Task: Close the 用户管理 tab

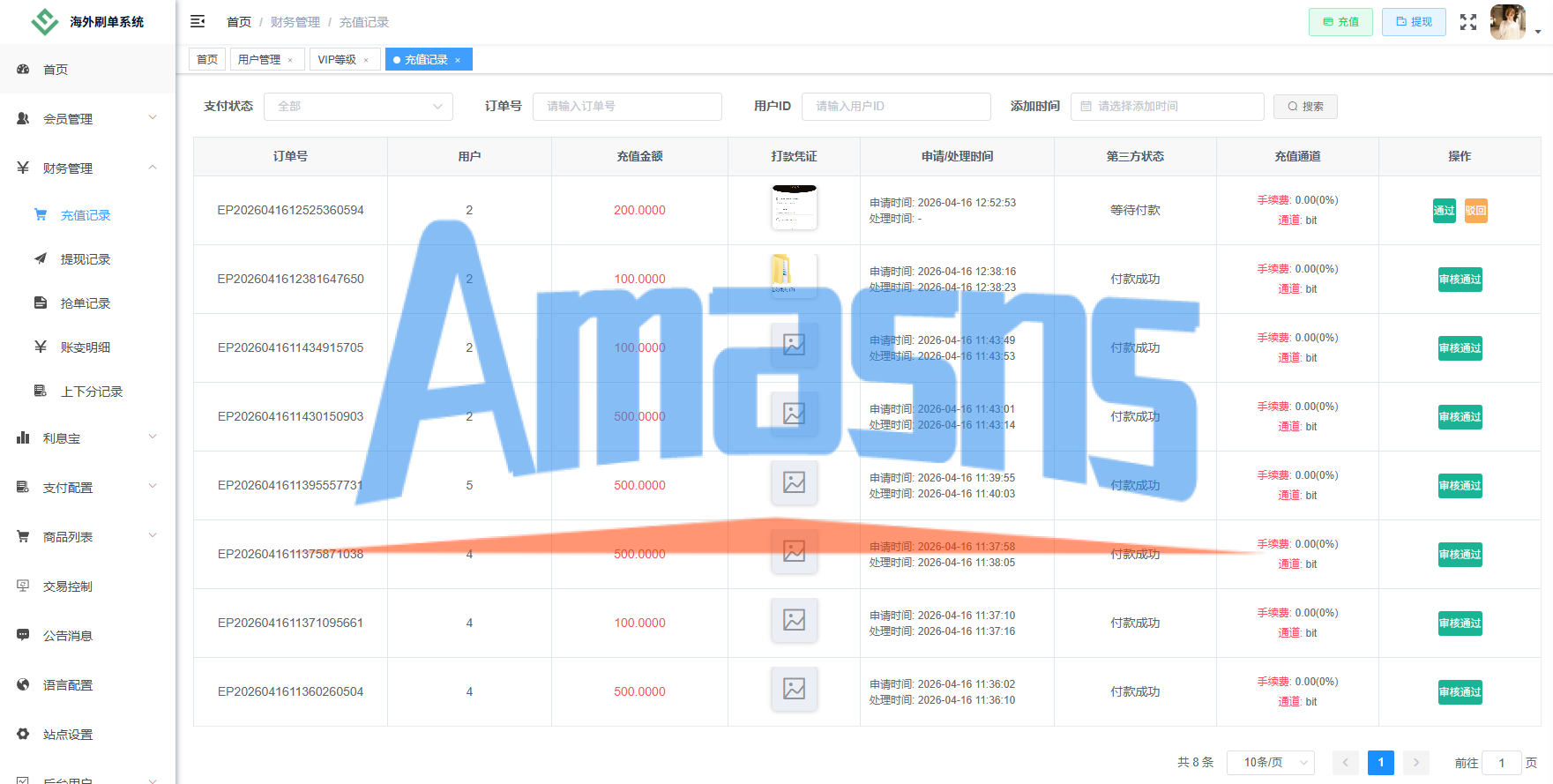Action: (x=290, y=60)
